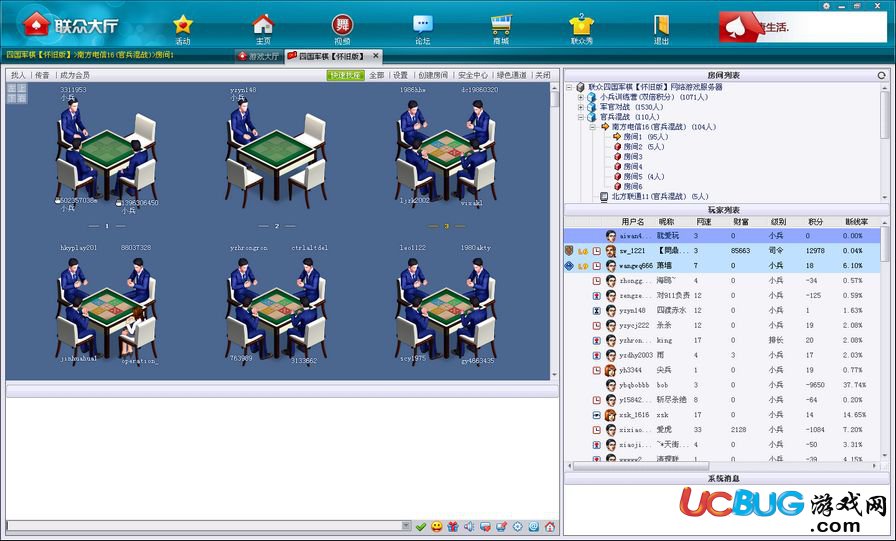The image size is (896, 541).
Task: Select player row wangwq666
Action: click(x=723, y=266)
